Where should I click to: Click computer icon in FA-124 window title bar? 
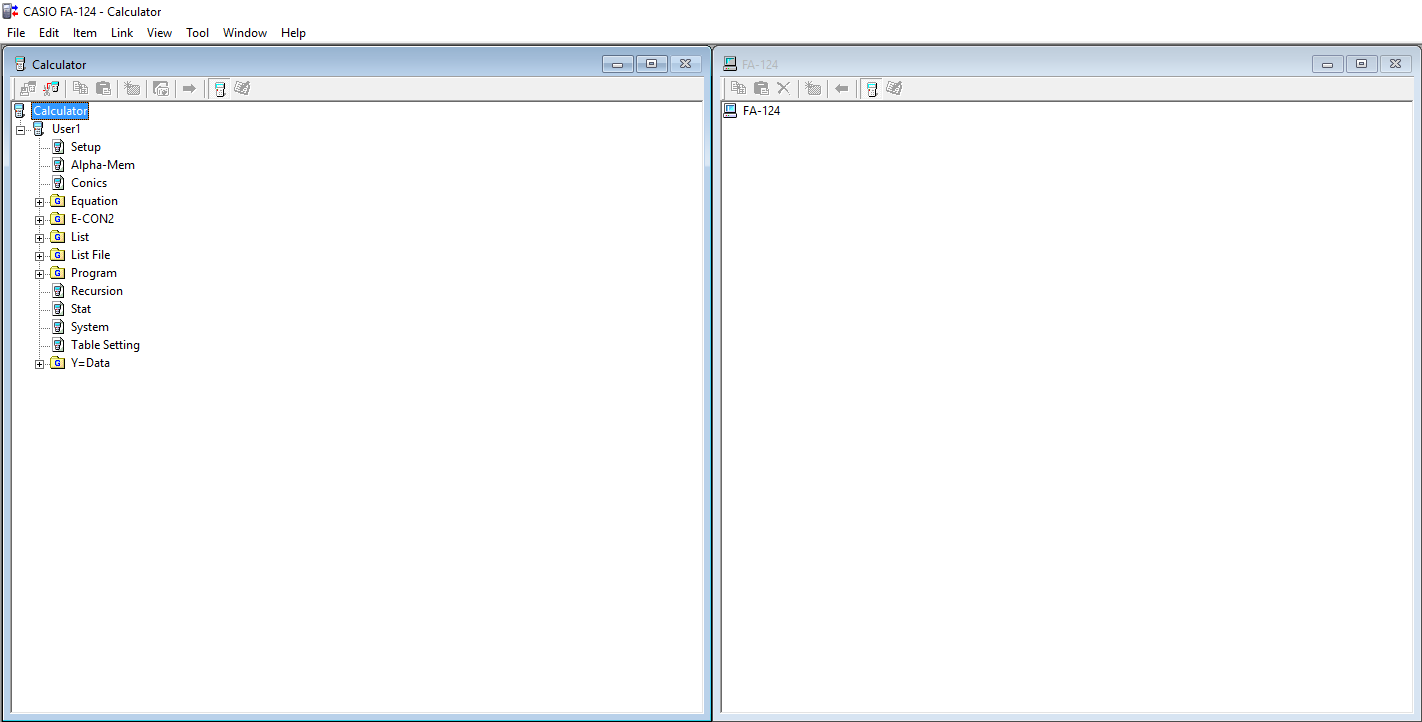tap(730, 64)
